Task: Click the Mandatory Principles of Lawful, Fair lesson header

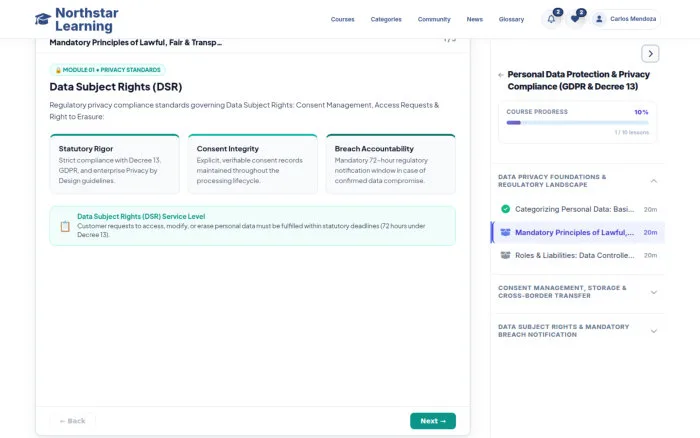Action: [135, 42]
